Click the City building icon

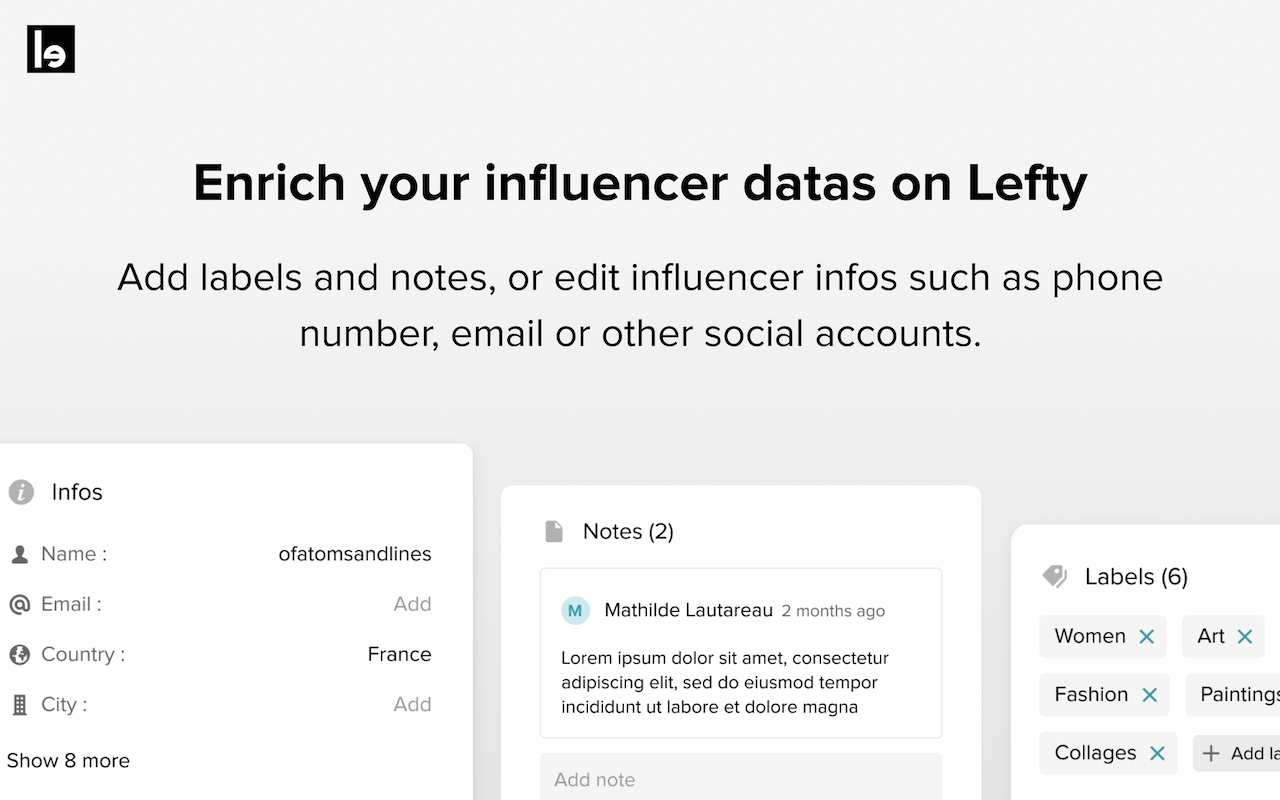[19, 705]
